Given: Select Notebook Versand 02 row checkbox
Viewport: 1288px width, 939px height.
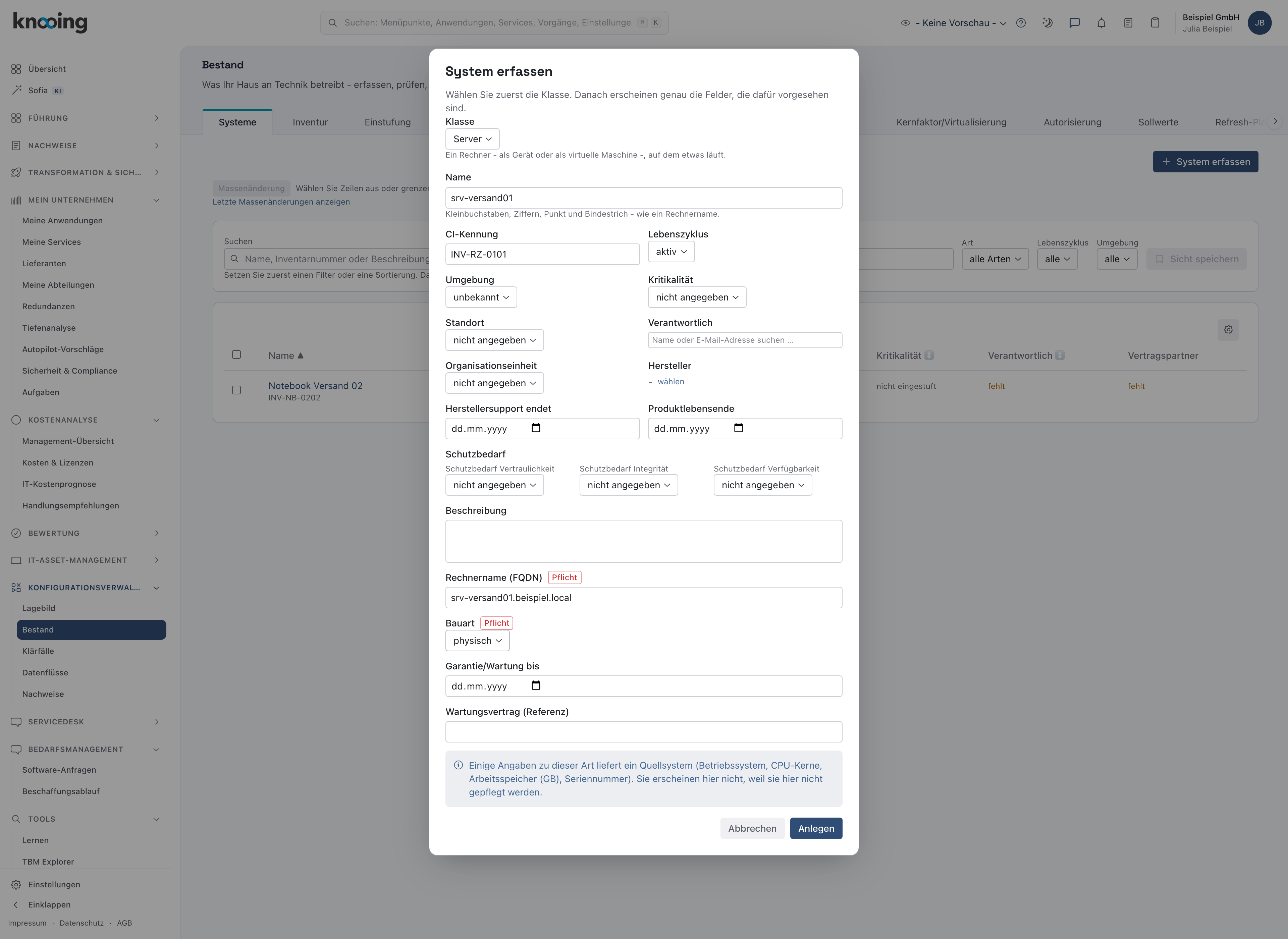Looking at the screenshot, I should click(x=236, y=390).
